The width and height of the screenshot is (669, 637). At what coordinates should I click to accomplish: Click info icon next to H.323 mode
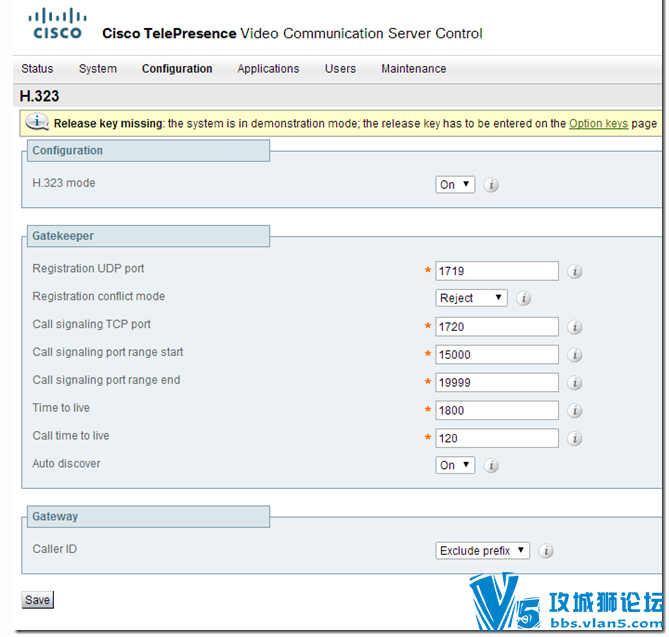pos(491,185)
